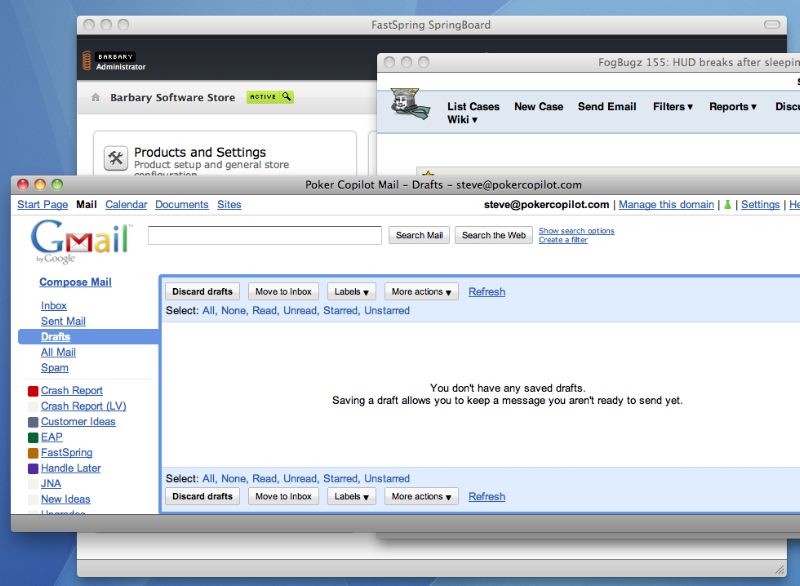Expand the Wiki menu in FogBugz
The width and height of the screenshot is (800, 586).
coord(462,119)
